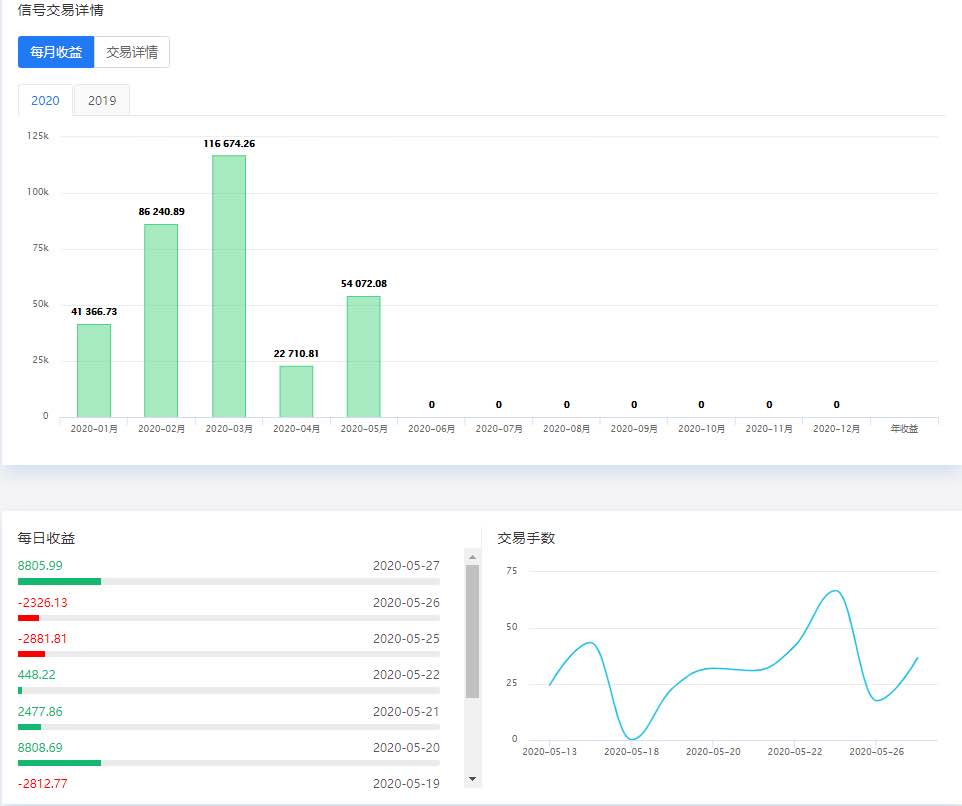
Task: Click the scrollbar down arrow in daily profit list
Action: point(472,779)
